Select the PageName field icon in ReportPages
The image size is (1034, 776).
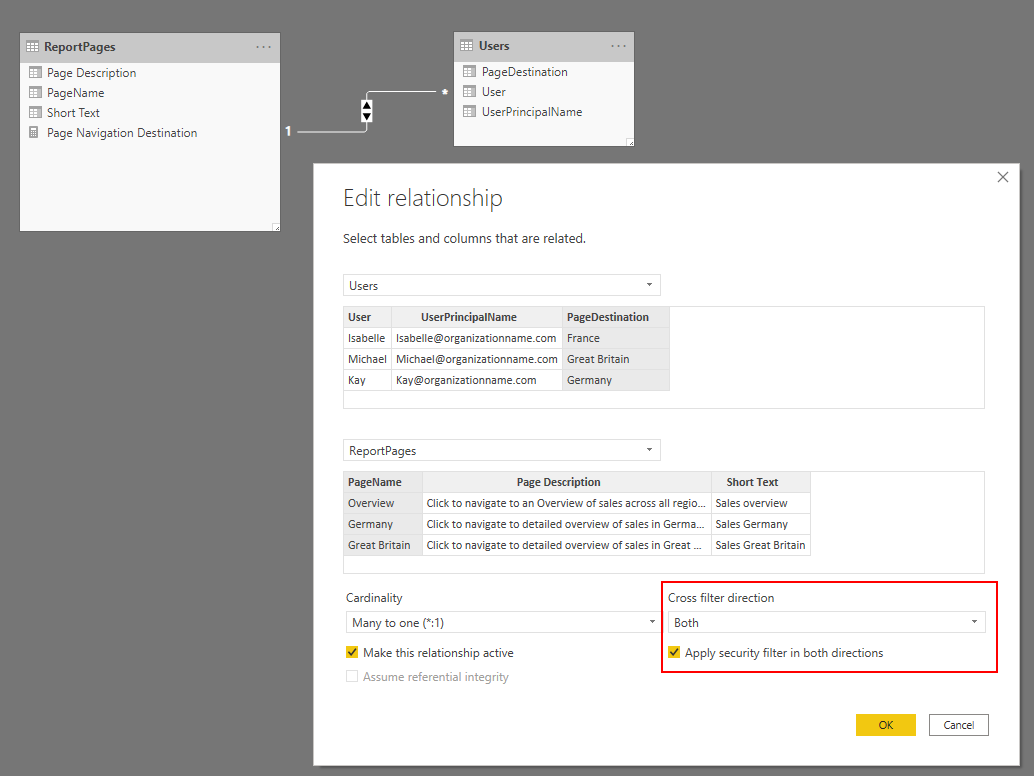pyautogui.click(x=34, y=92)
